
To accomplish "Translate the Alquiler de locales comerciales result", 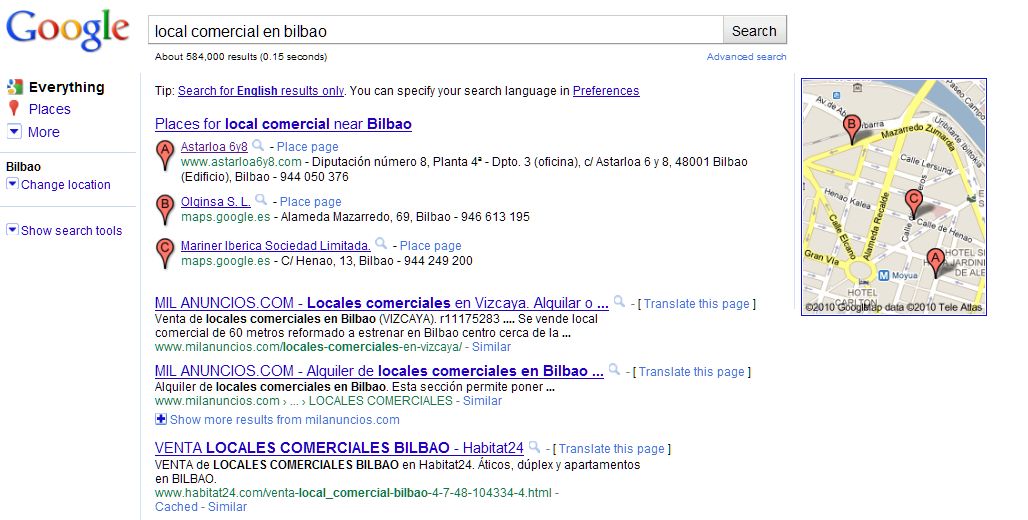I will pyautogui.click(x=692, y=372).
